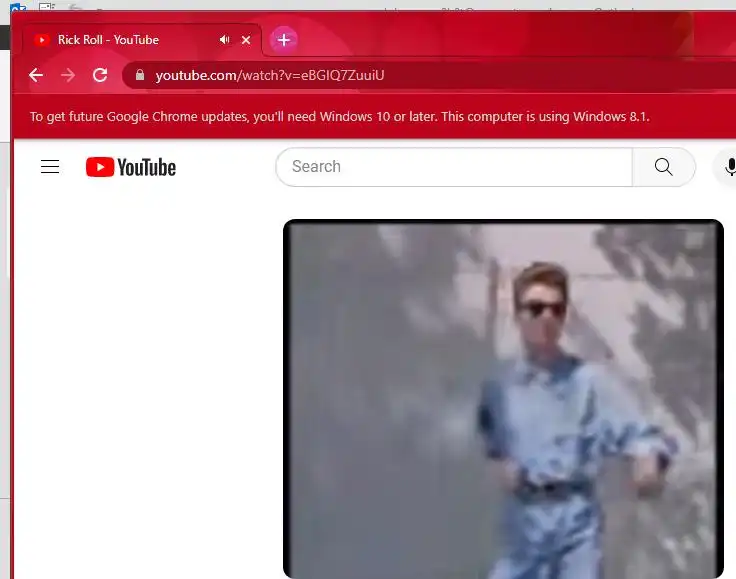This screenshot has height=579, width=736.
Task: Mute the tab via speaker icon
Action: (x=224, y=40)
